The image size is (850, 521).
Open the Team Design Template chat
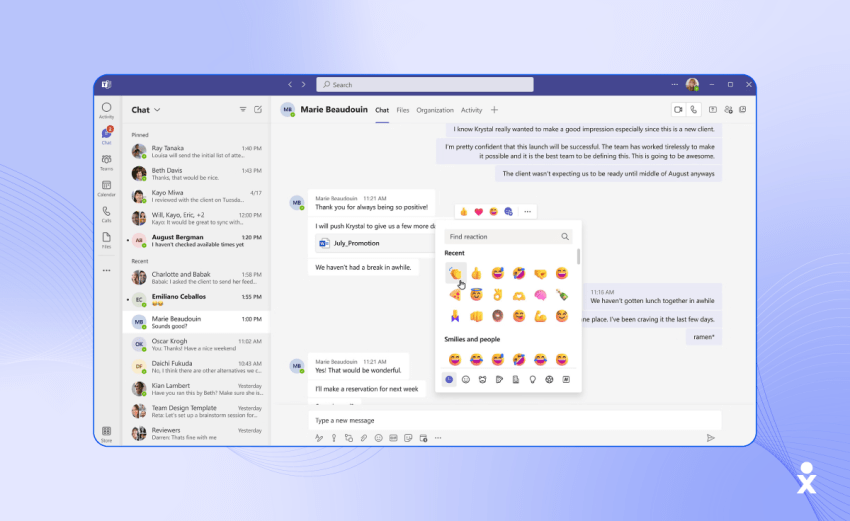(x=196, y=411)
